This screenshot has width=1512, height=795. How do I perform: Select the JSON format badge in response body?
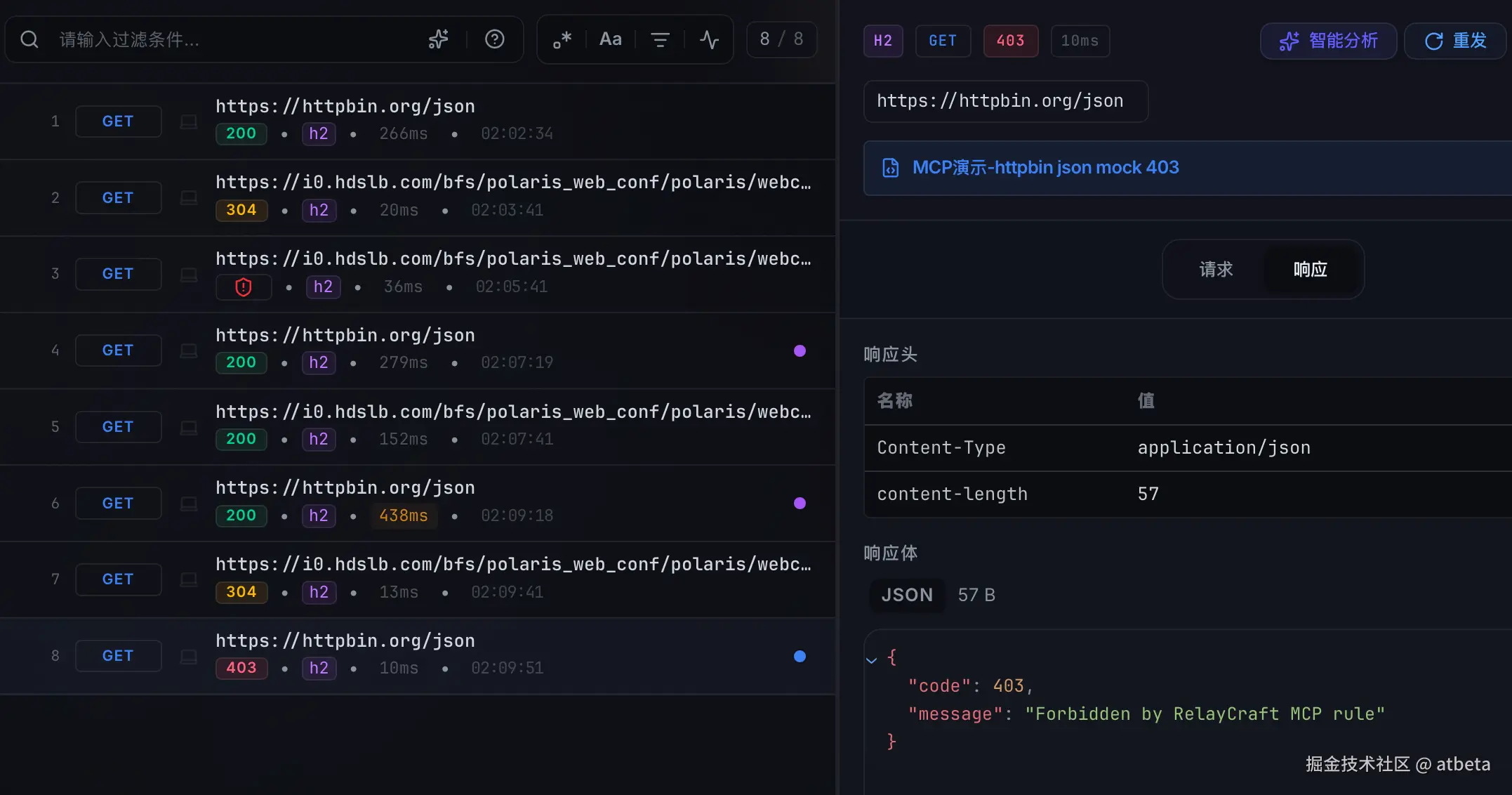tap(907, 595)
